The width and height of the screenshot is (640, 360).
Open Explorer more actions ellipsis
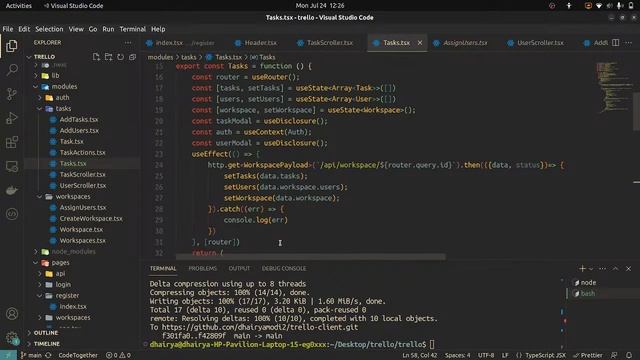click(128, 42)
